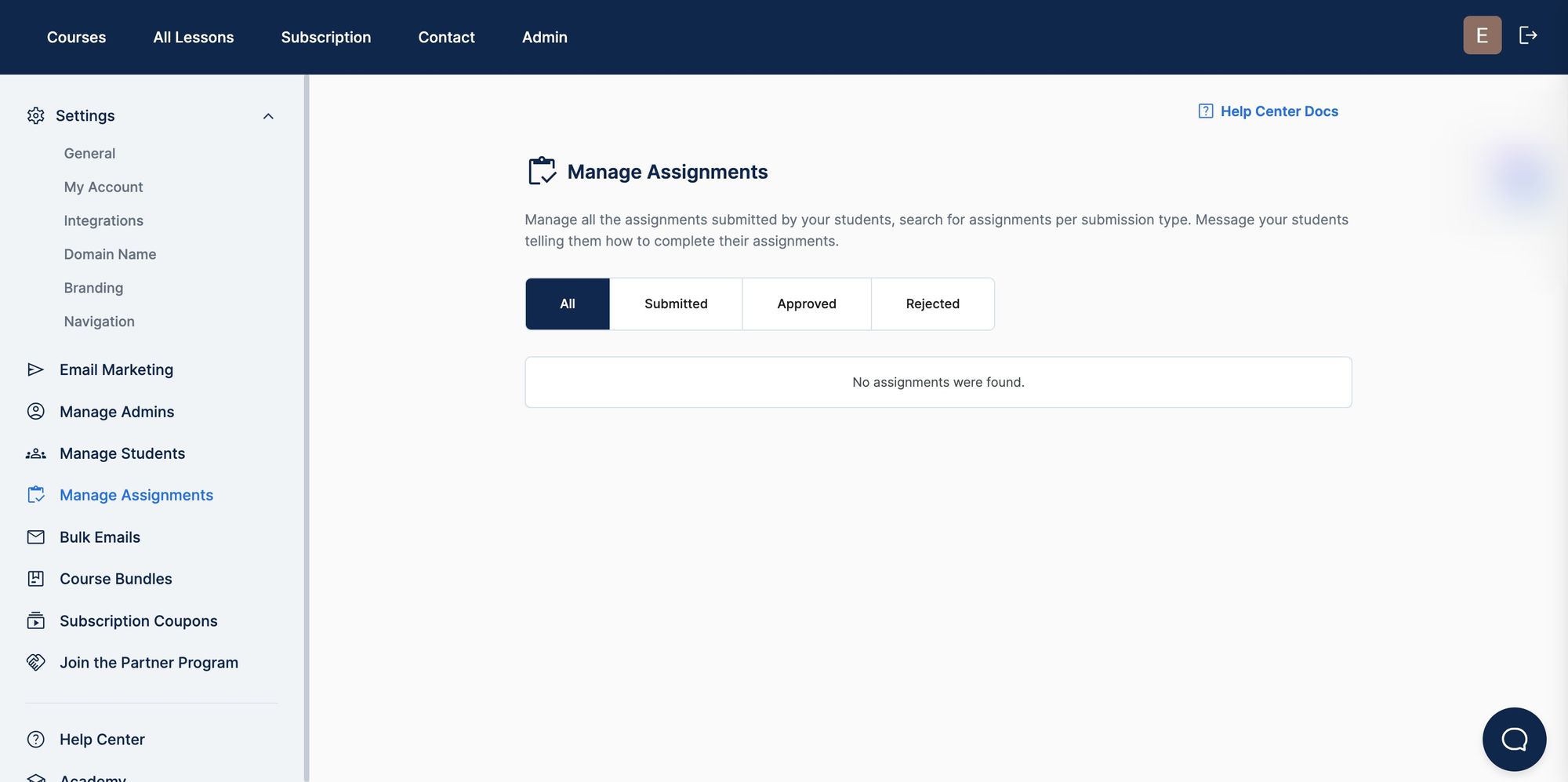Image resolution: width=1568 pixels, height=782 pixels.
Task: Open All Lessons in top navigation
Action: coord(194,37)
